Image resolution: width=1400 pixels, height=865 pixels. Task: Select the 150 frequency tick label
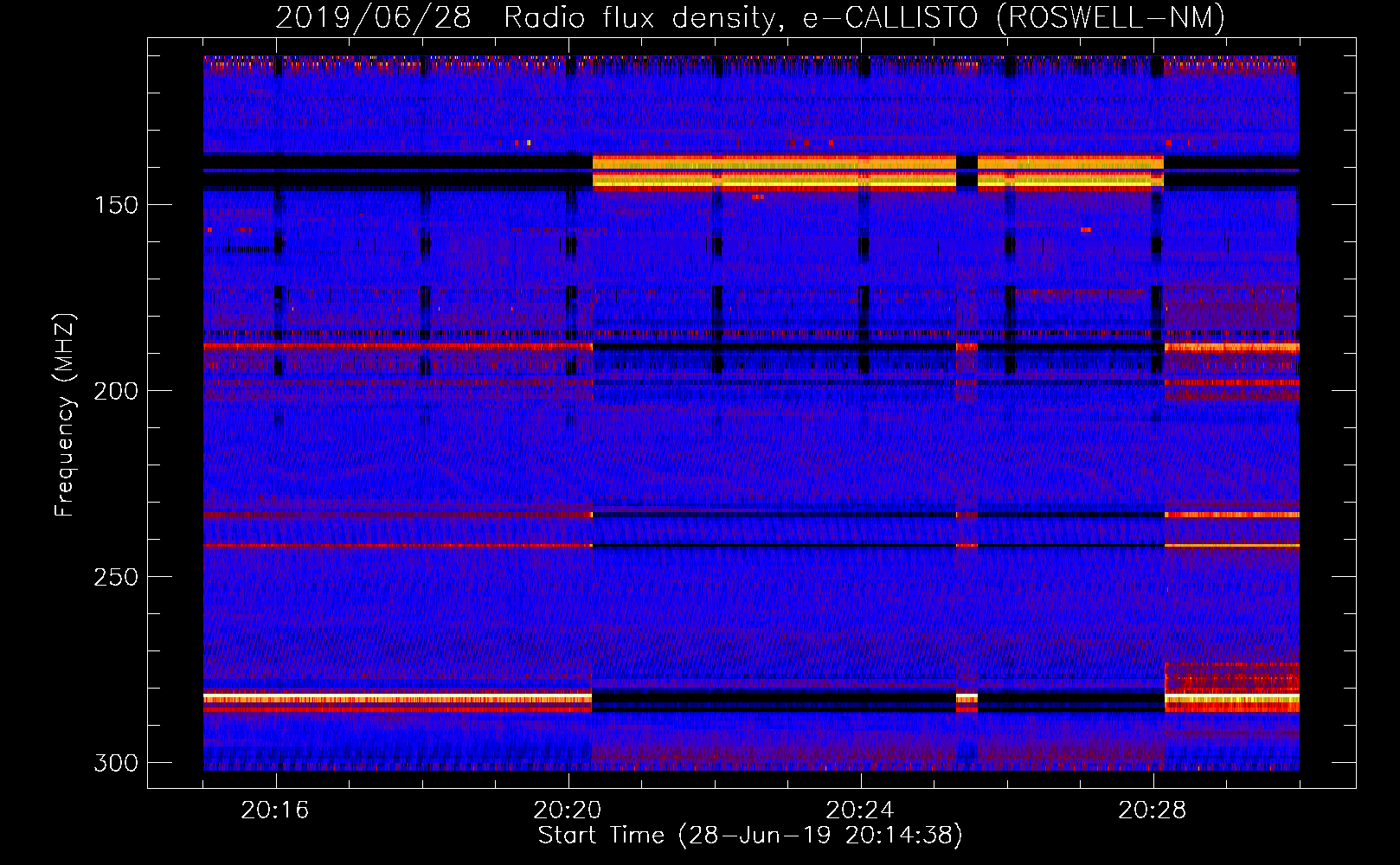click(x=116, y=205)
